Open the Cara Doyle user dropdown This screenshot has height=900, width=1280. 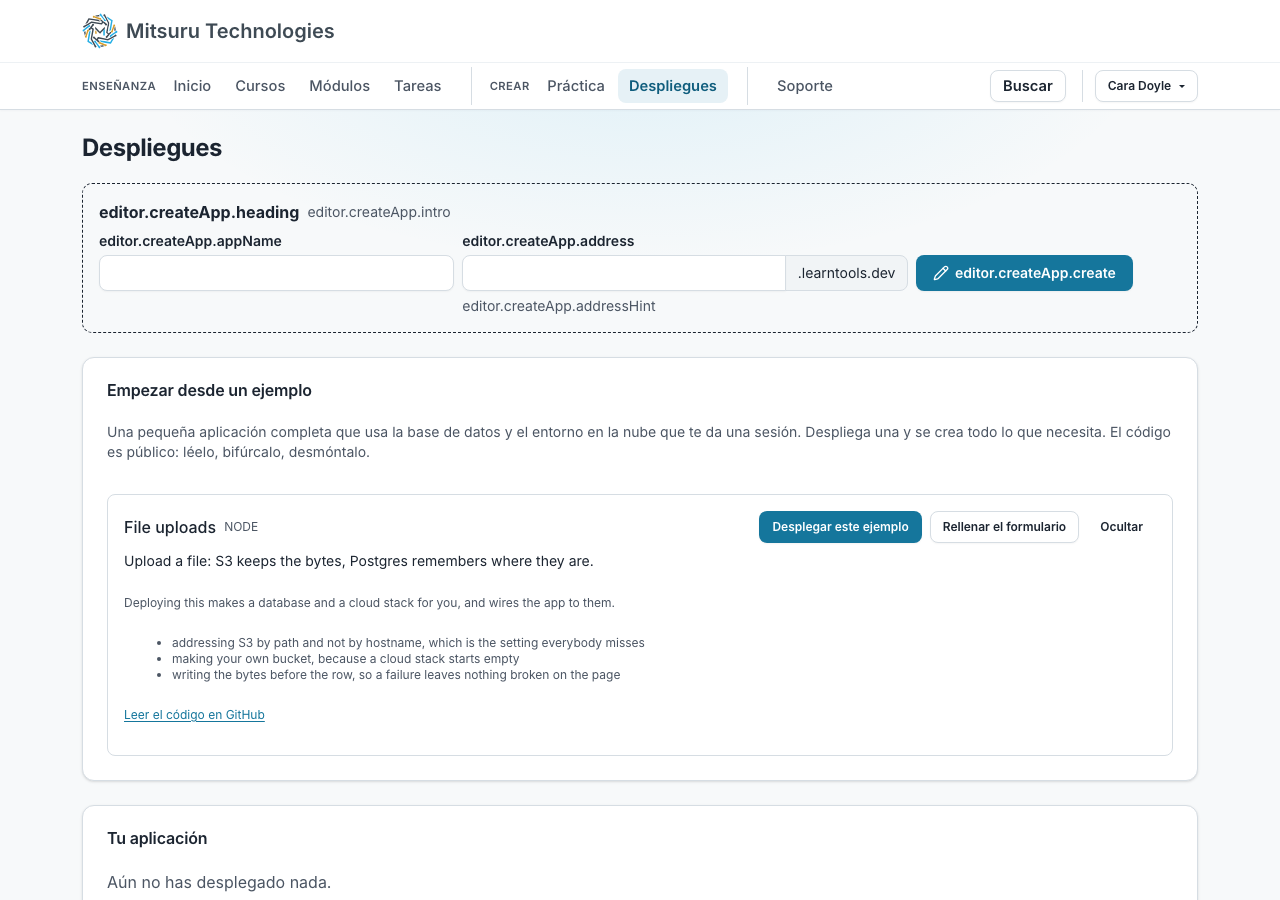coord(1146,86)
